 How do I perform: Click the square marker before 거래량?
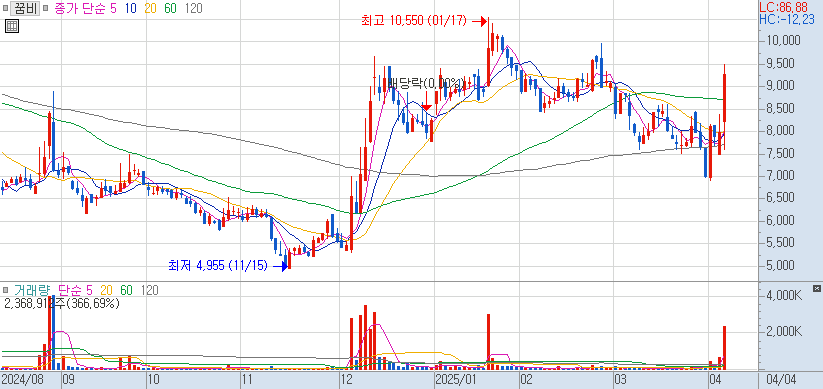tap(6, 289)
